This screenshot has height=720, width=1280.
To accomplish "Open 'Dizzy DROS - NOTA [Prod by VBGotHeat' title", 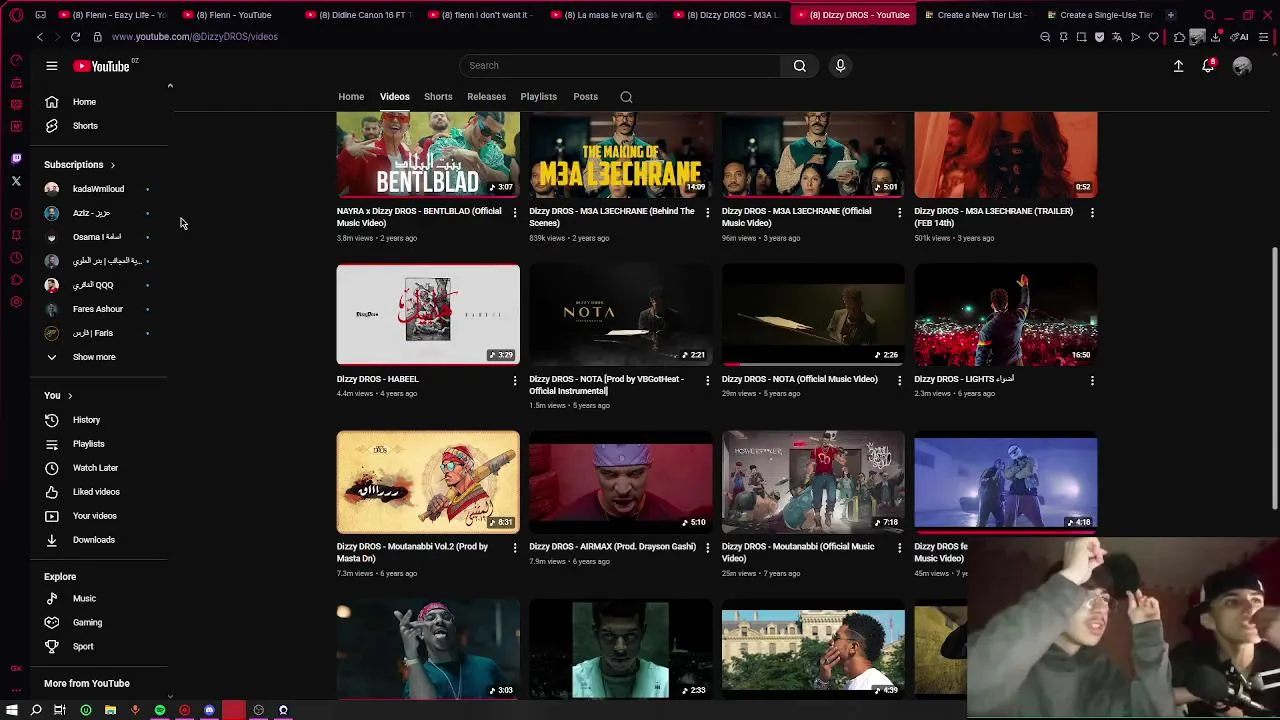I will (x=606, y=385).
